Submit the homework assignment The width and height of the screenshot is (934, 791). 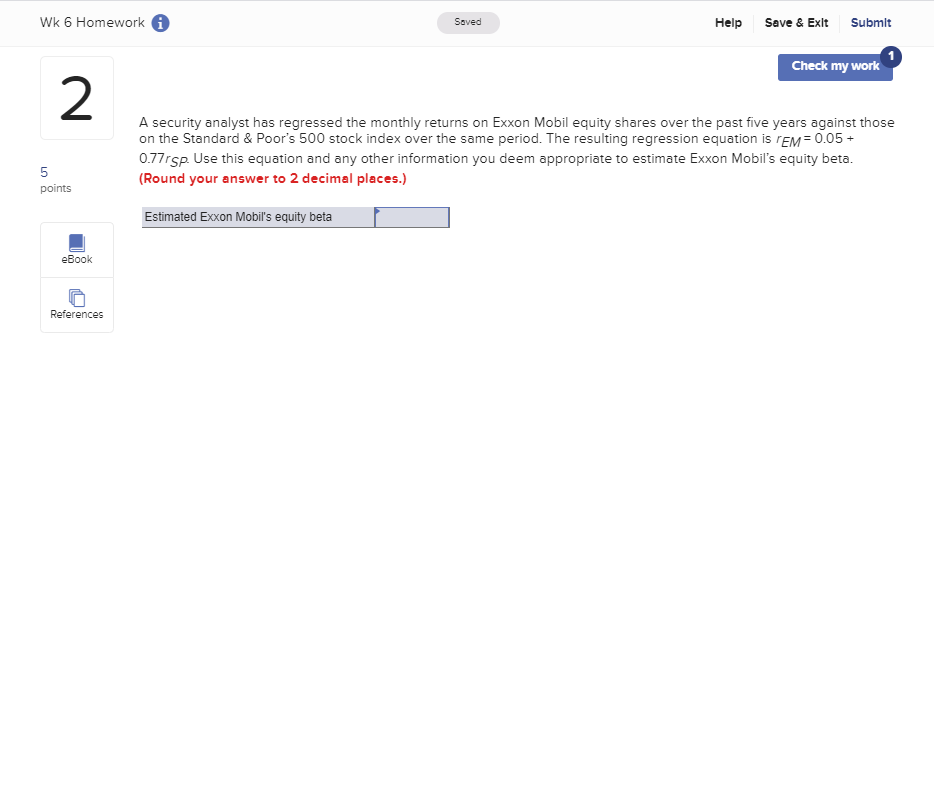tap(870, 23)
